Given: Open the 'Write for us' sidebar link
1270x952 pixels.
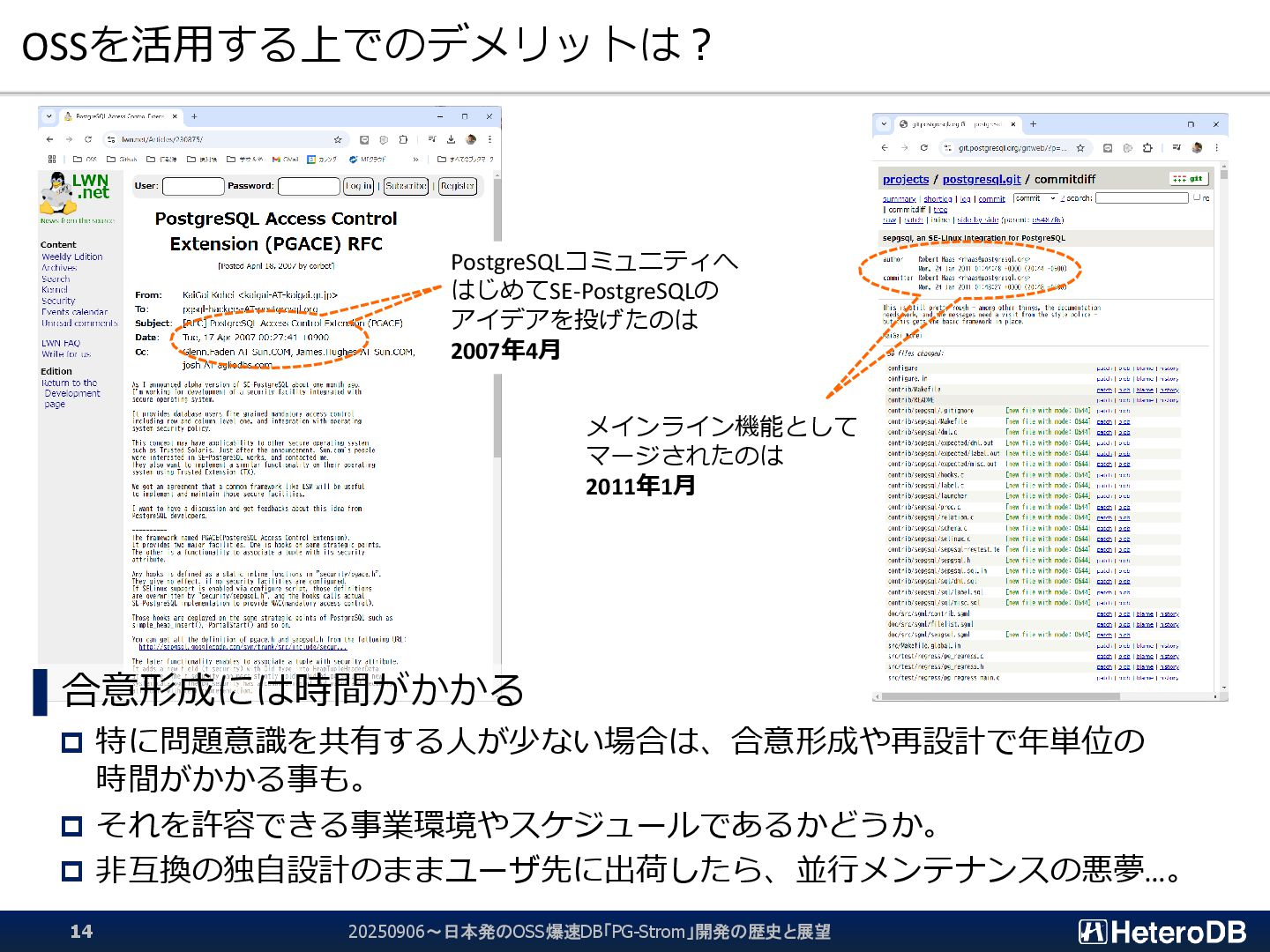Looking at the screenshot, I should click(66, 354).
